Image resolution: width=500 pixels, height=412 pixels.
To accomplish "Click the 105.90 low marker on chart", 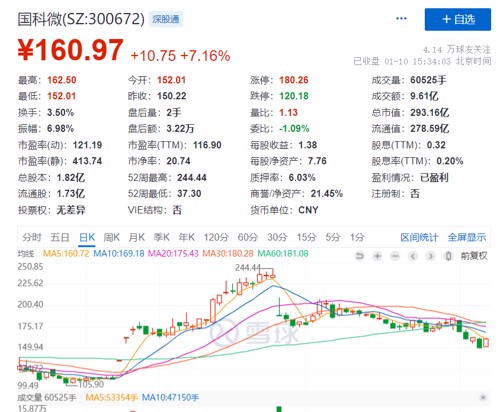I will 91,384.
